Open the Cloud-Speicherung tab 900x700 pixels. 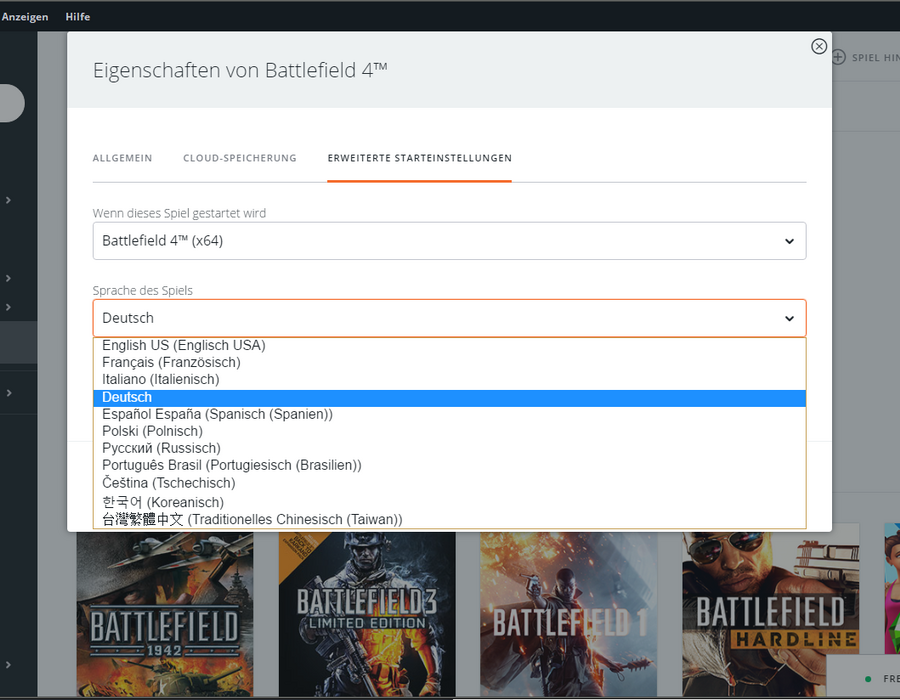(x=240, y=158)
